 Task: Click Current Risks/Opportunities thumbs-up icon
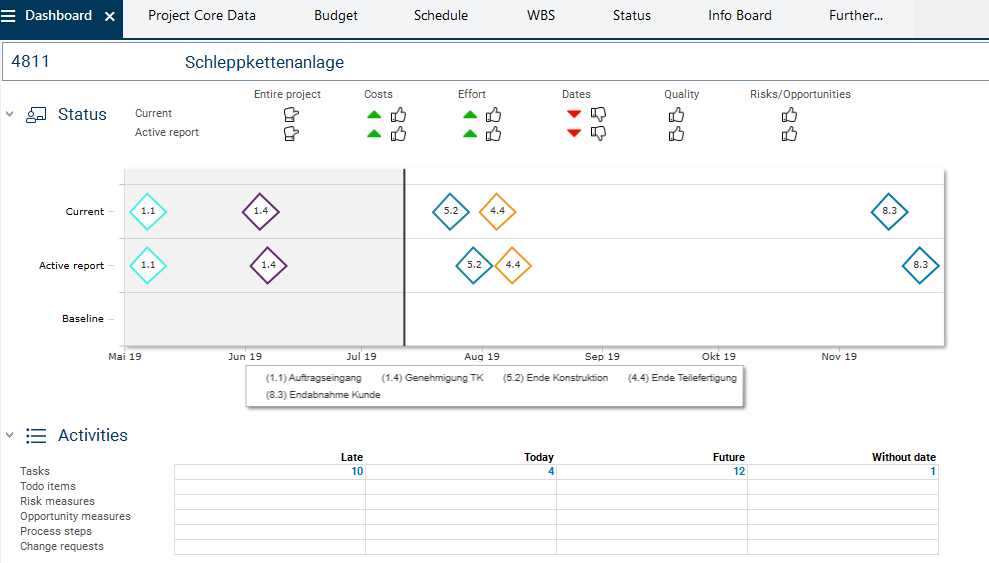[789, 115]
